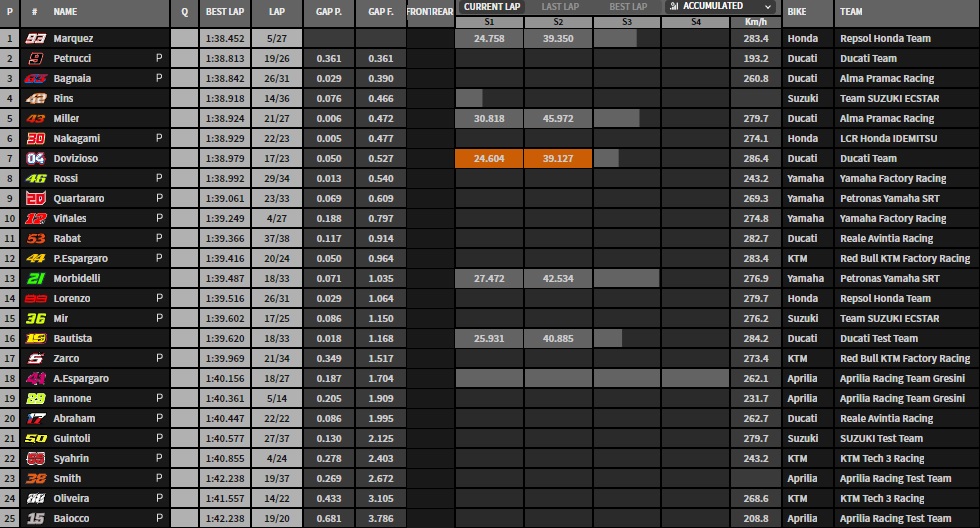Viewport: 980px width, 528px height.
Task: Click Petrucci's pit indicator P
Action: point(159,58)
